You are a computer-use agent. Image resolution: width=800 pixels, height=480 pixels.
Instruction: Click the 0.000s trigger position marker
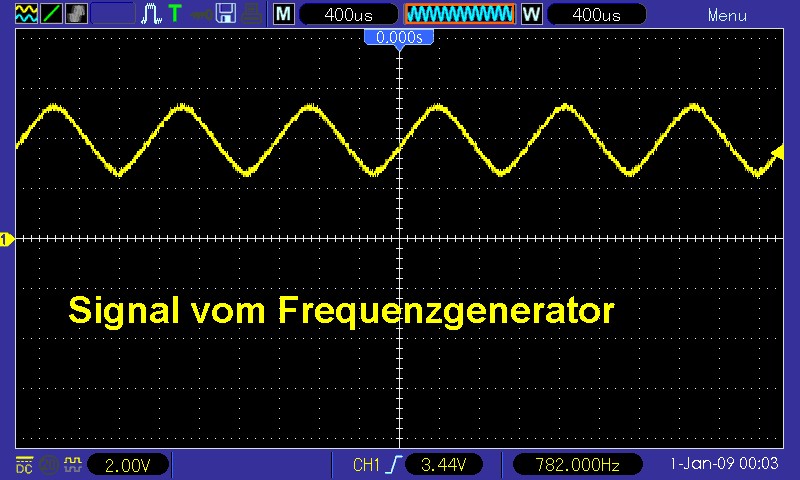pos(399,38)
